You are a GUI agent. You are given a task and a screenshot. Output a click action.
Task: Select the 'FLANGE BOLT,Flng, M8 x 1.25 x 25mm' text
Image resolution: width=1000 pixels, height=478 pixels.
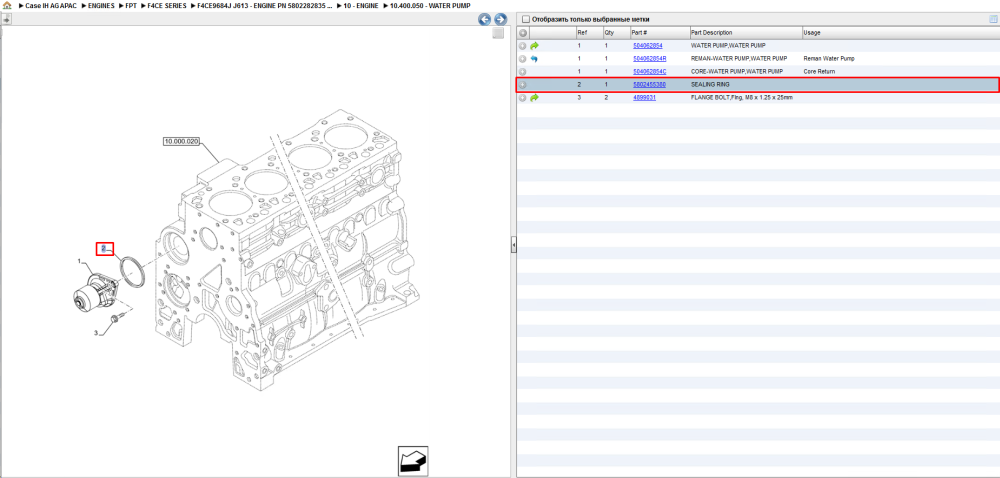tap(742, 98)
